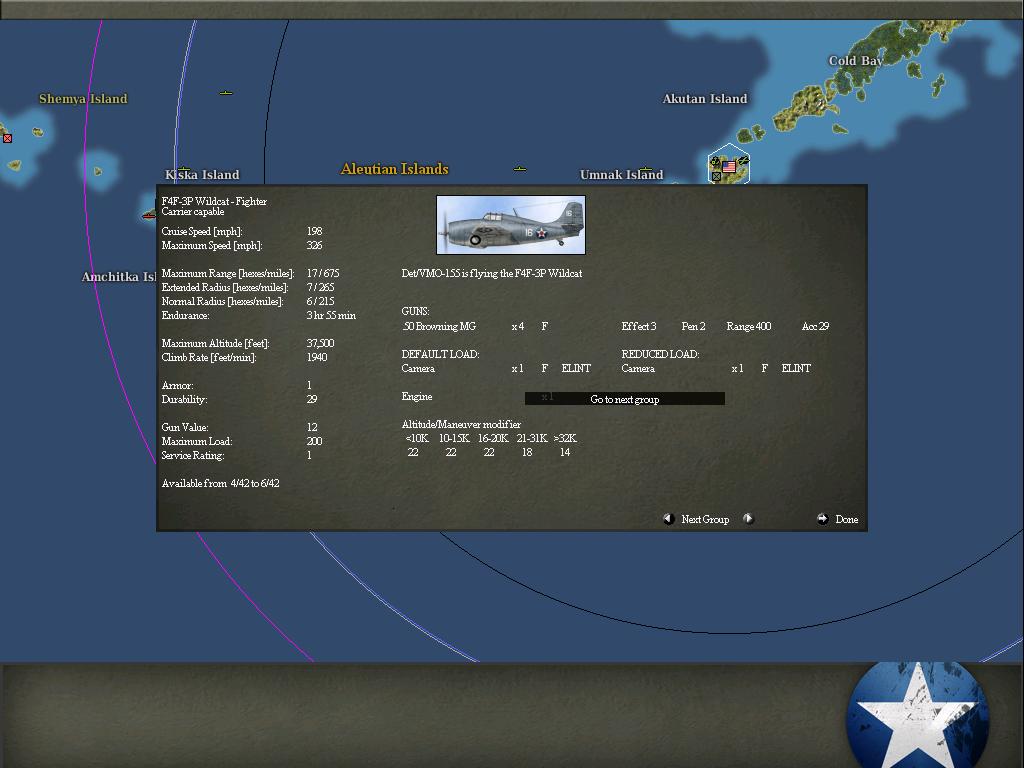Click the Aleutian Islands region label
The width and height of the screenshot is (1024, 768).
click(x=394, y=169)
